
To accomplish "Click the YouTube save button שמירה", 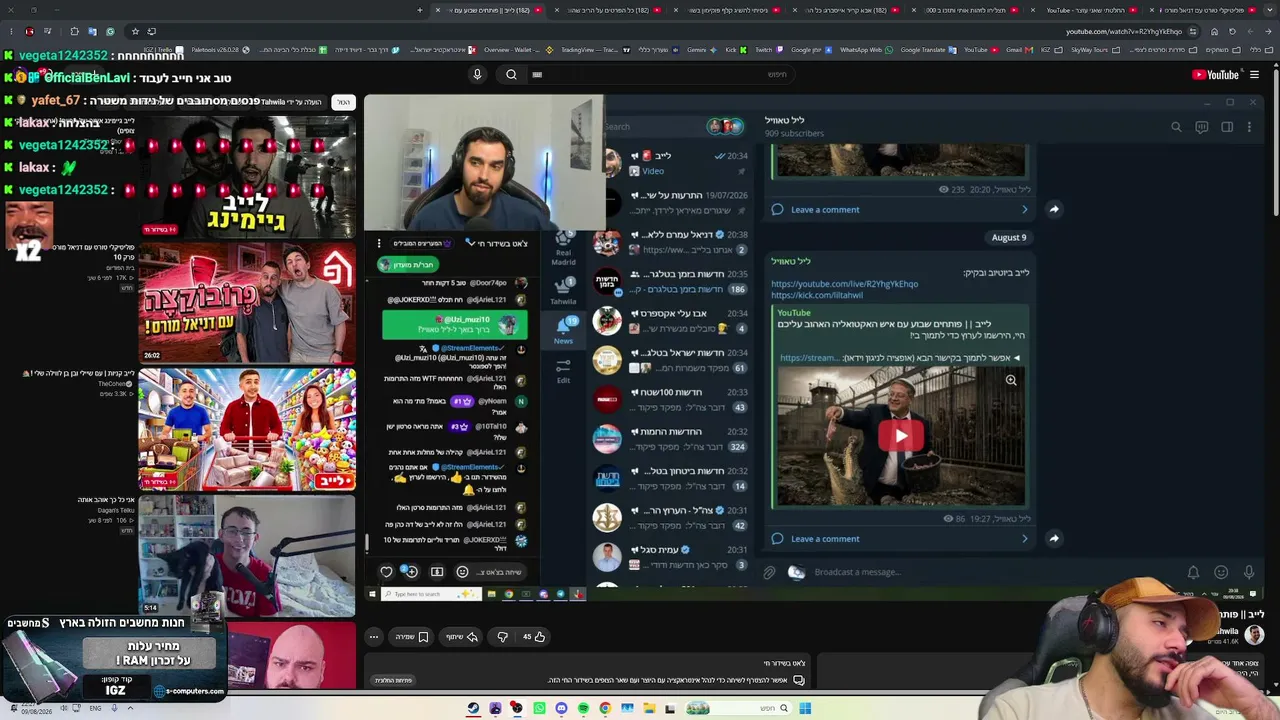I will pos(411,636).
